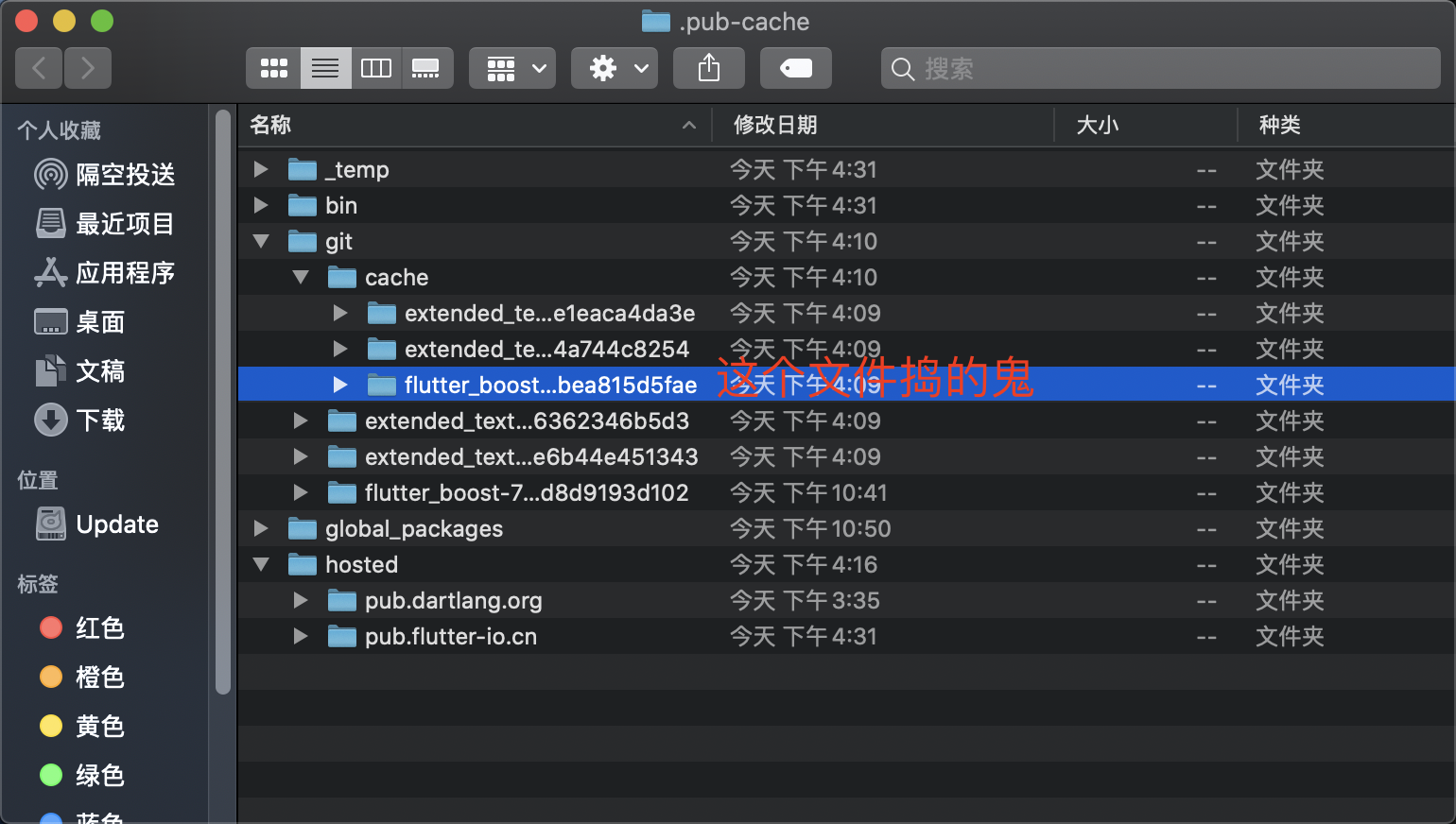Image resolution: width=1456 pixels, height=824 pixels.
Task: Open the group-by arrangement dropdown
Action: 512,68
